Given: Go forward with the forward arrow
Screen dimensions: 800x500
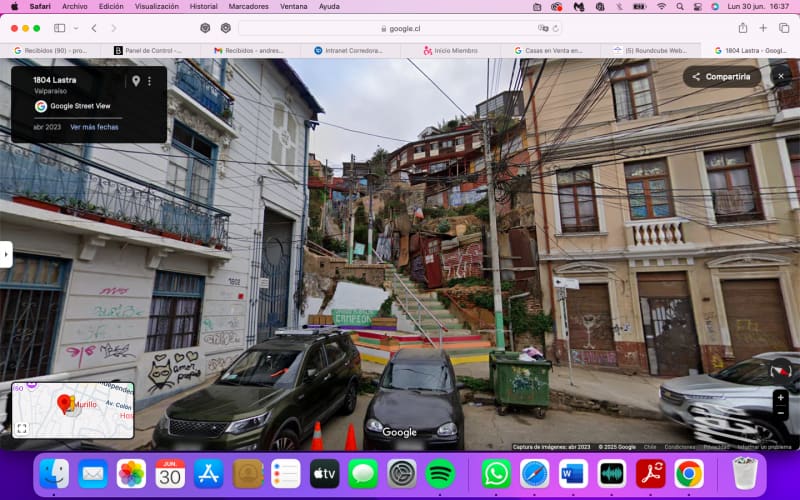Looking at the screenshot, I should 113,28.
